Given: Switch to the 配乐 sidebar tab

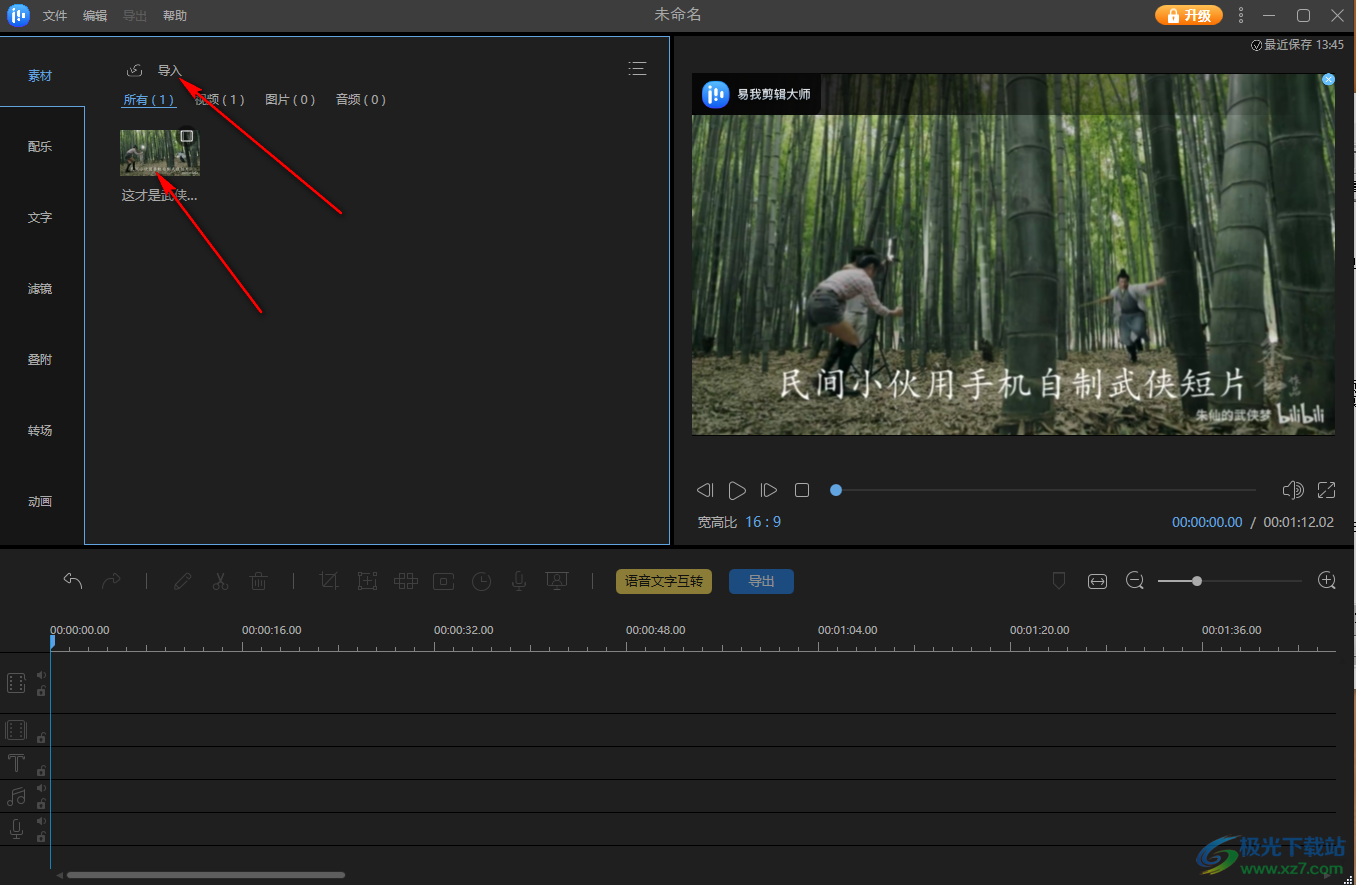Looking at the screenshot, I should tap(40, 146).
